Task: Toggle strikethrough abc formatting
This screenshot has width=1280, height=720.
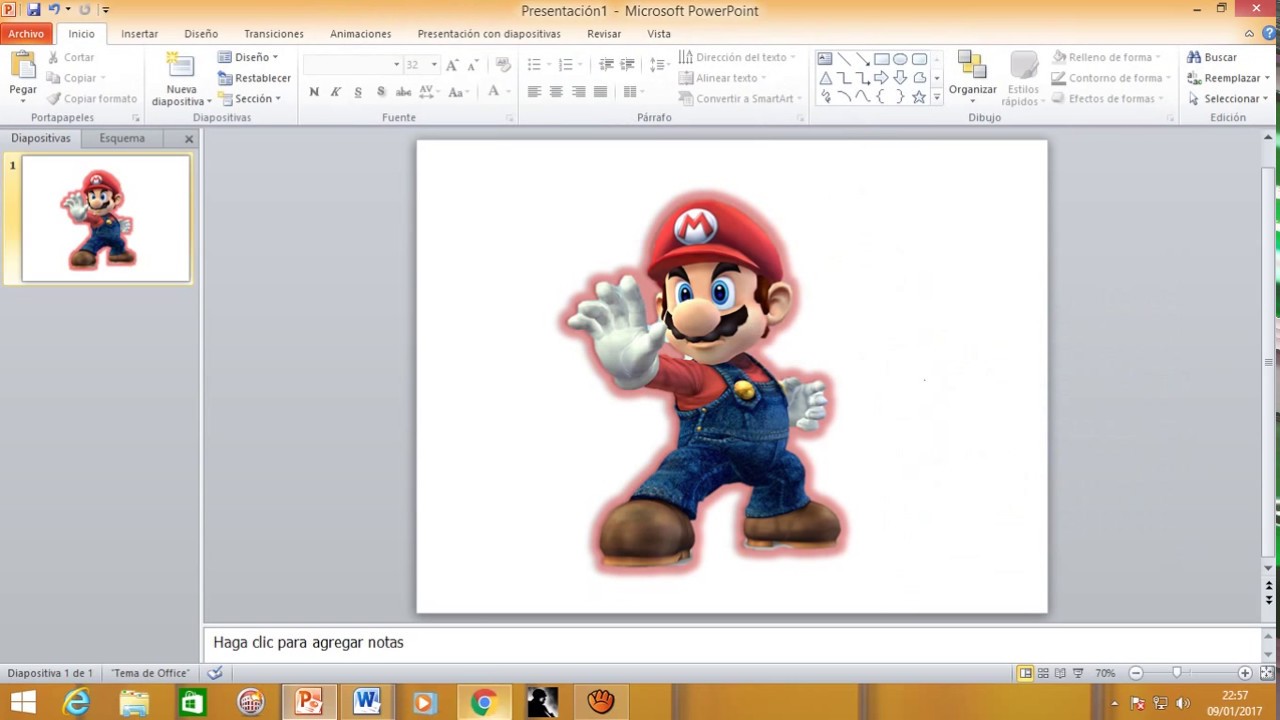Action: (x=403, y=92)
